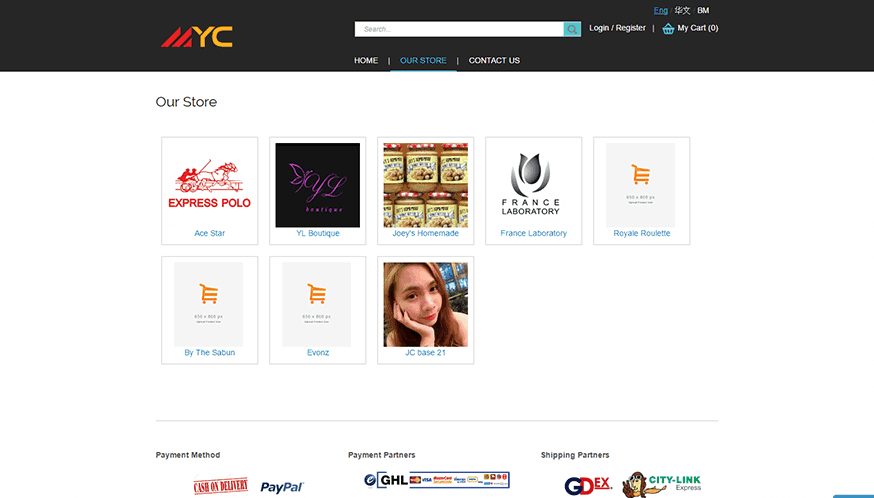Click the MYC logo in header
The image size is (874, 498).
(197, 38)
